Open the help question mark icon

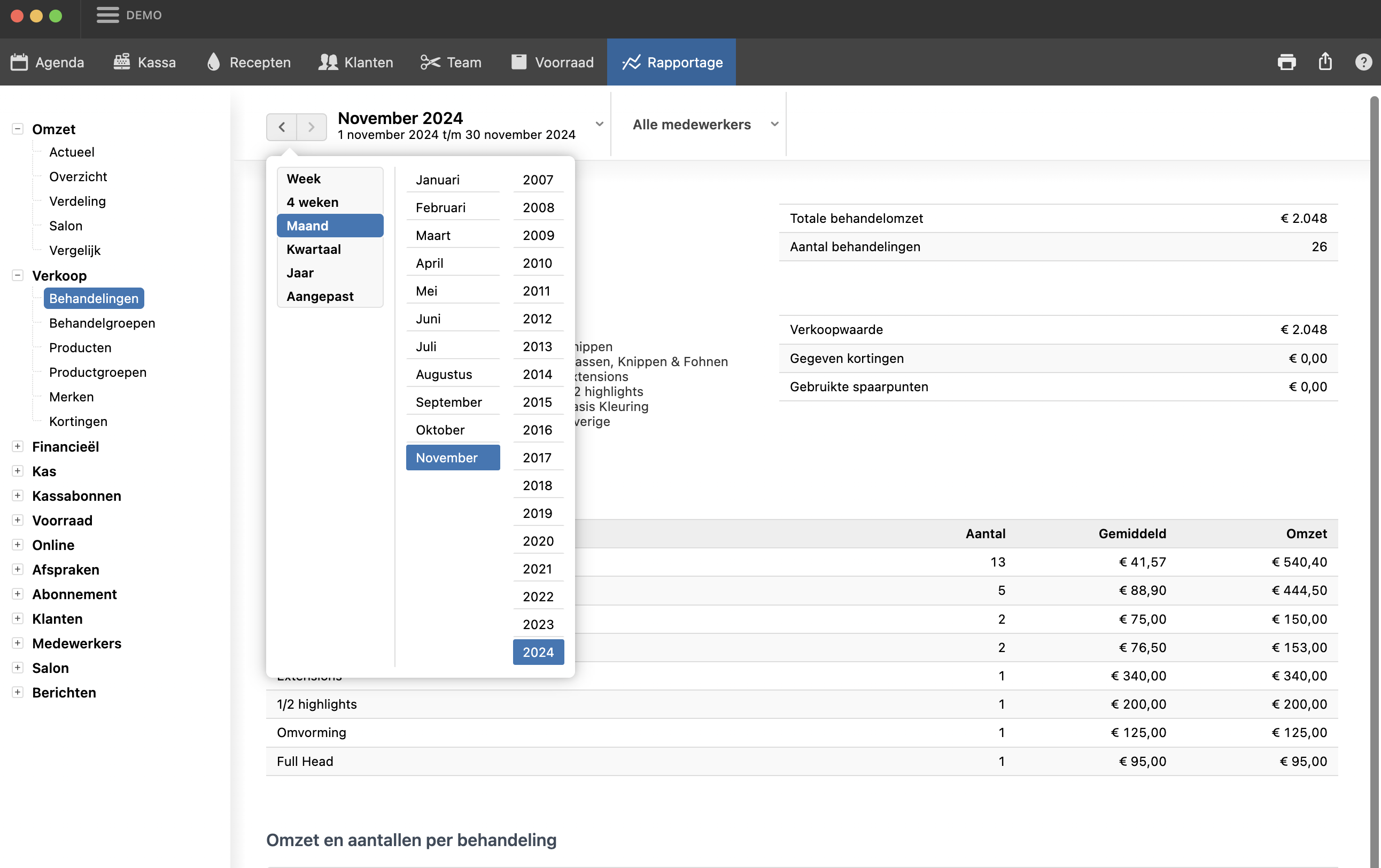(x=1363, y=62)
